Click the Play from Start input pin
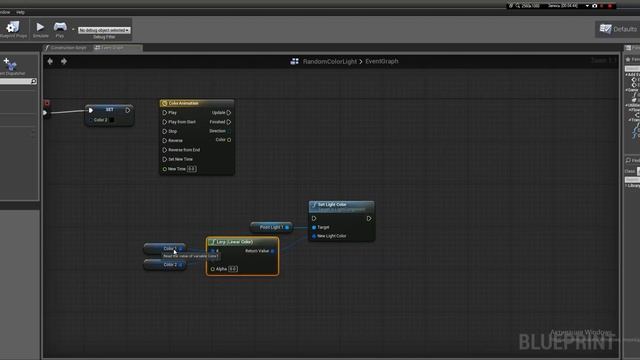Image resolution: width=640 pixels, height=360 pixels. pos(164,122)
